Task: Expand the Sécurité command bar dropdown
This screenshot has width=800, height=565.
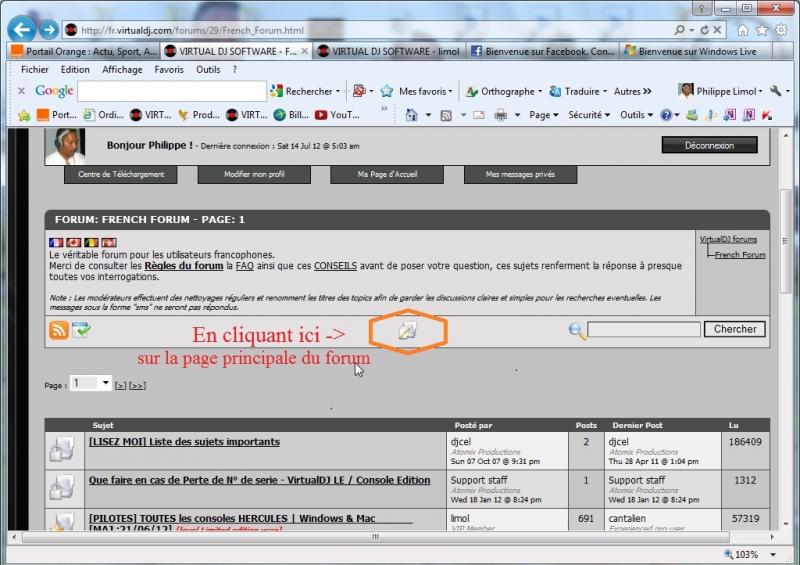Action: coord(589,115)
